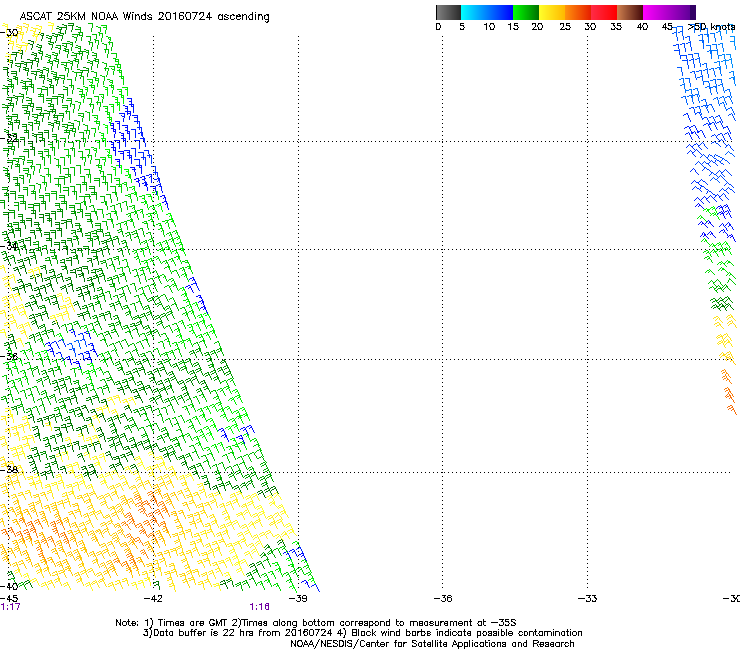
Task: Choose the dark purple 45-50 knots legend segment
Action: (x=682, y=12)
